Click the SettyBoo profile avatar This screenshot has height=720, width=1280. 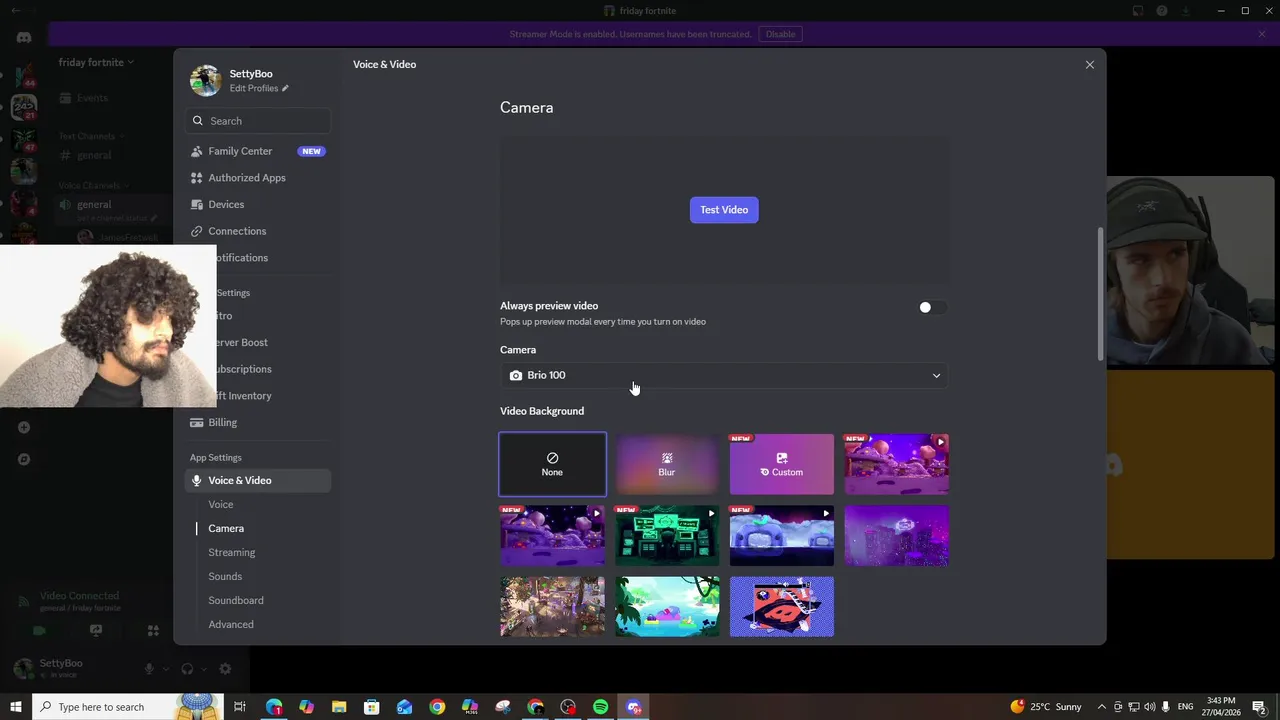click(x=206, y=81)
